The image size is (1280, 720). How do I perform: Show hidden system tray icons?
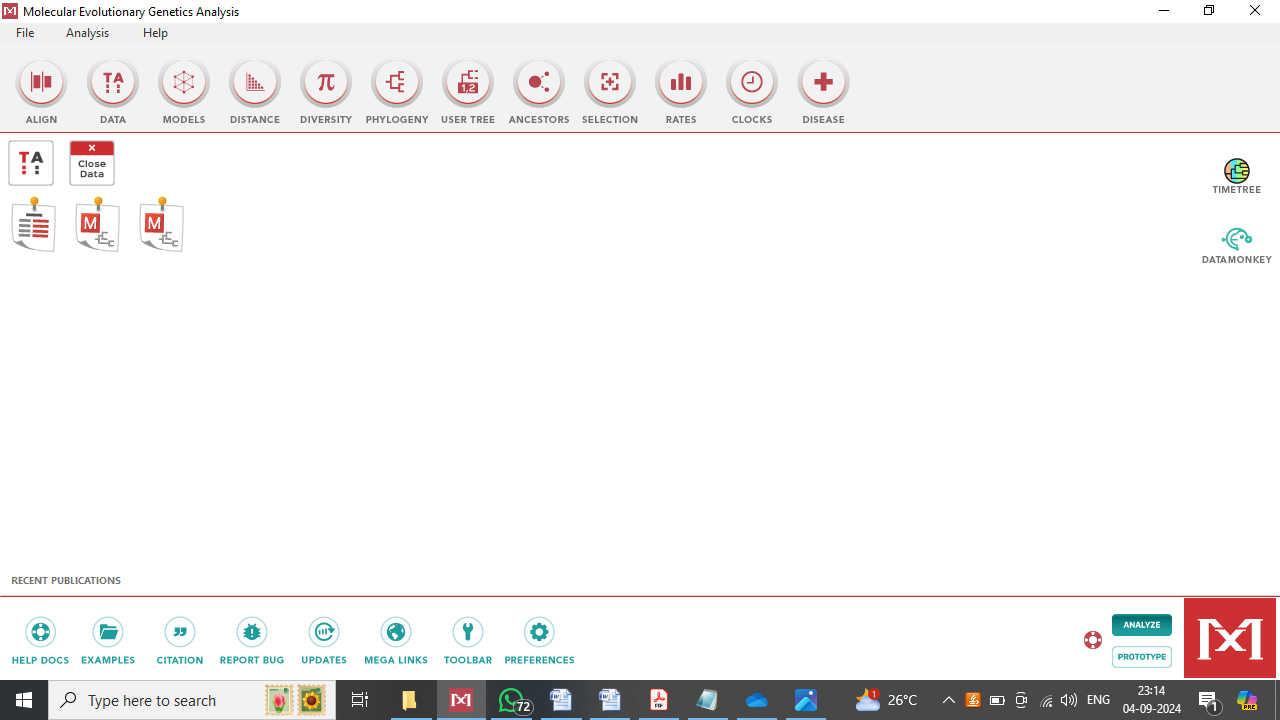coord(948,700)
